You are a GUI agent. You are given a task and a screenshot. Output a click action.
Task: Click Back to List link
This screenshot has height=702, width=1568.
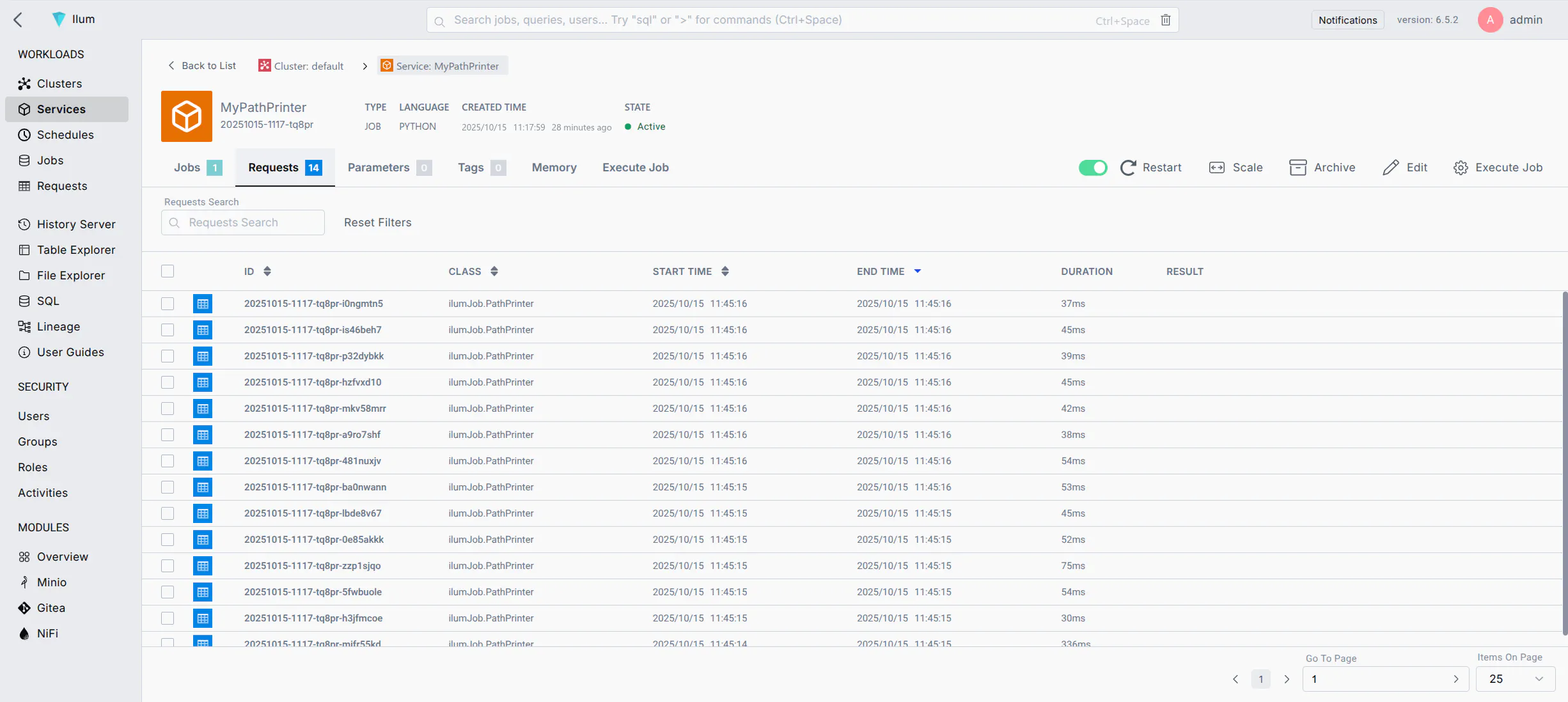click(x=201, y=66)
